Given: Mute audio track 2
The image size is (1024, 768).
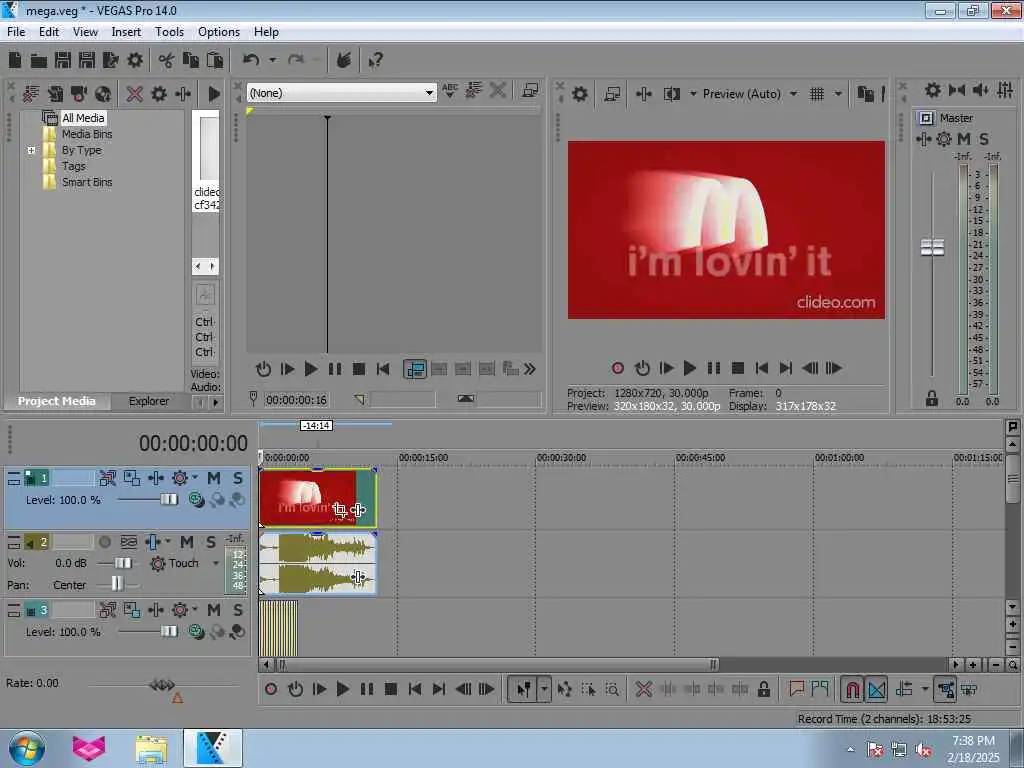Looking at the screenshot, I should 187,542.
